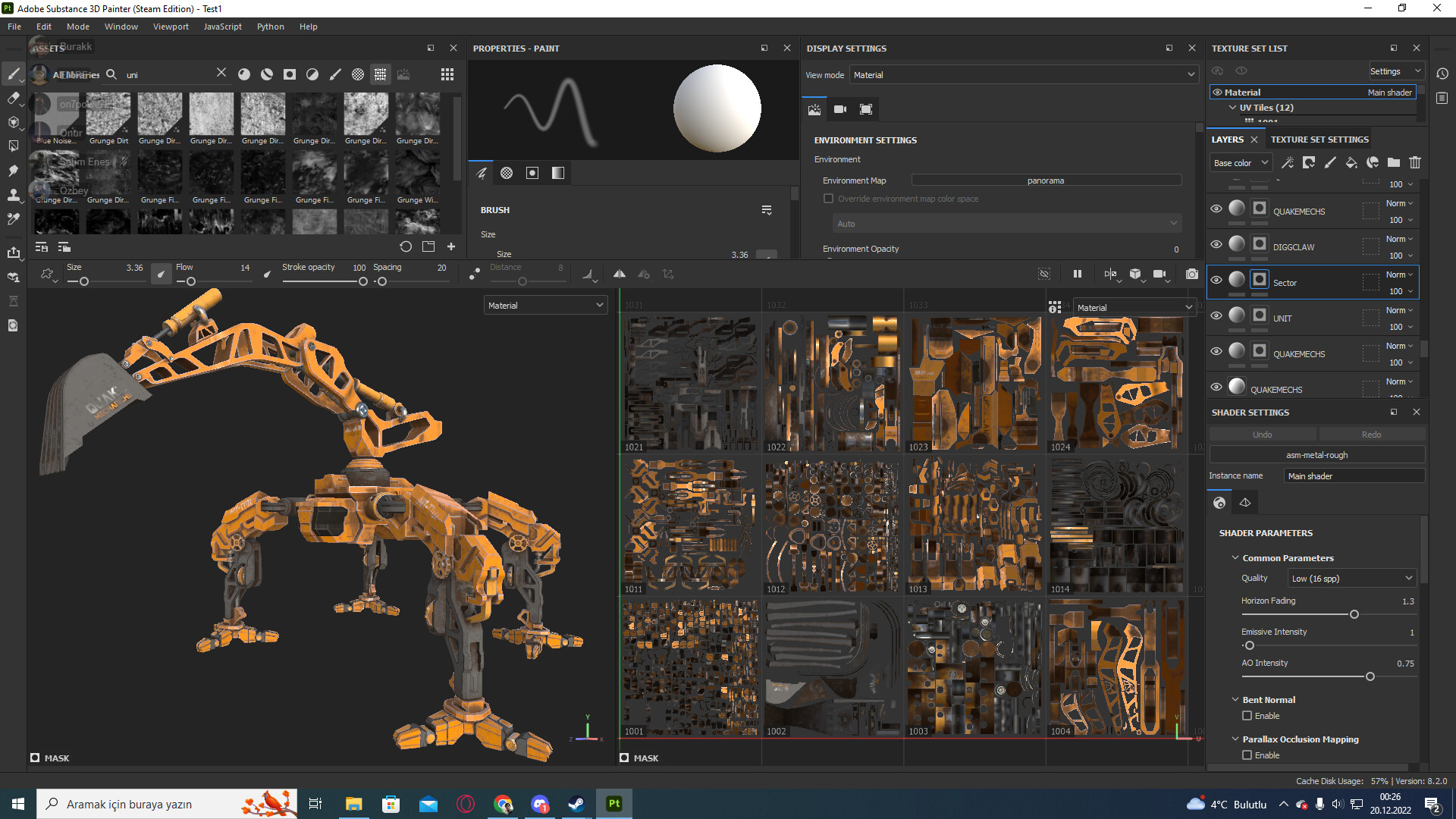Change Quality from Low (16 spp)
This screenshot has height=819, width=1456.
point(1351,578)
